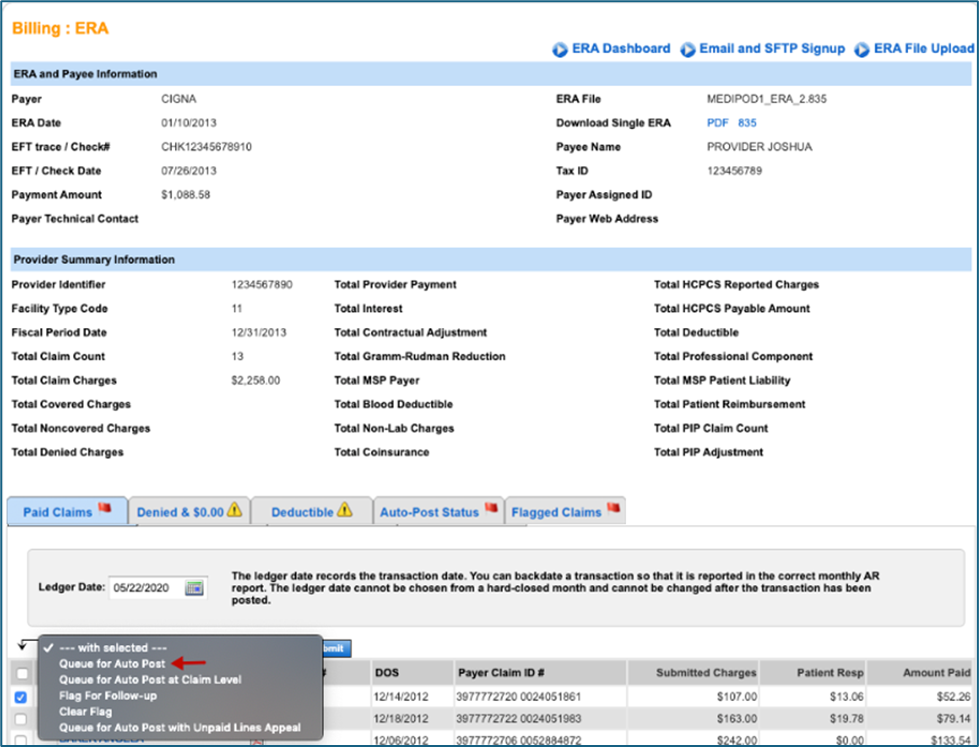
Task: Download the single ERA as PDF
Action: pyautogui.click(x=718, y=123)
